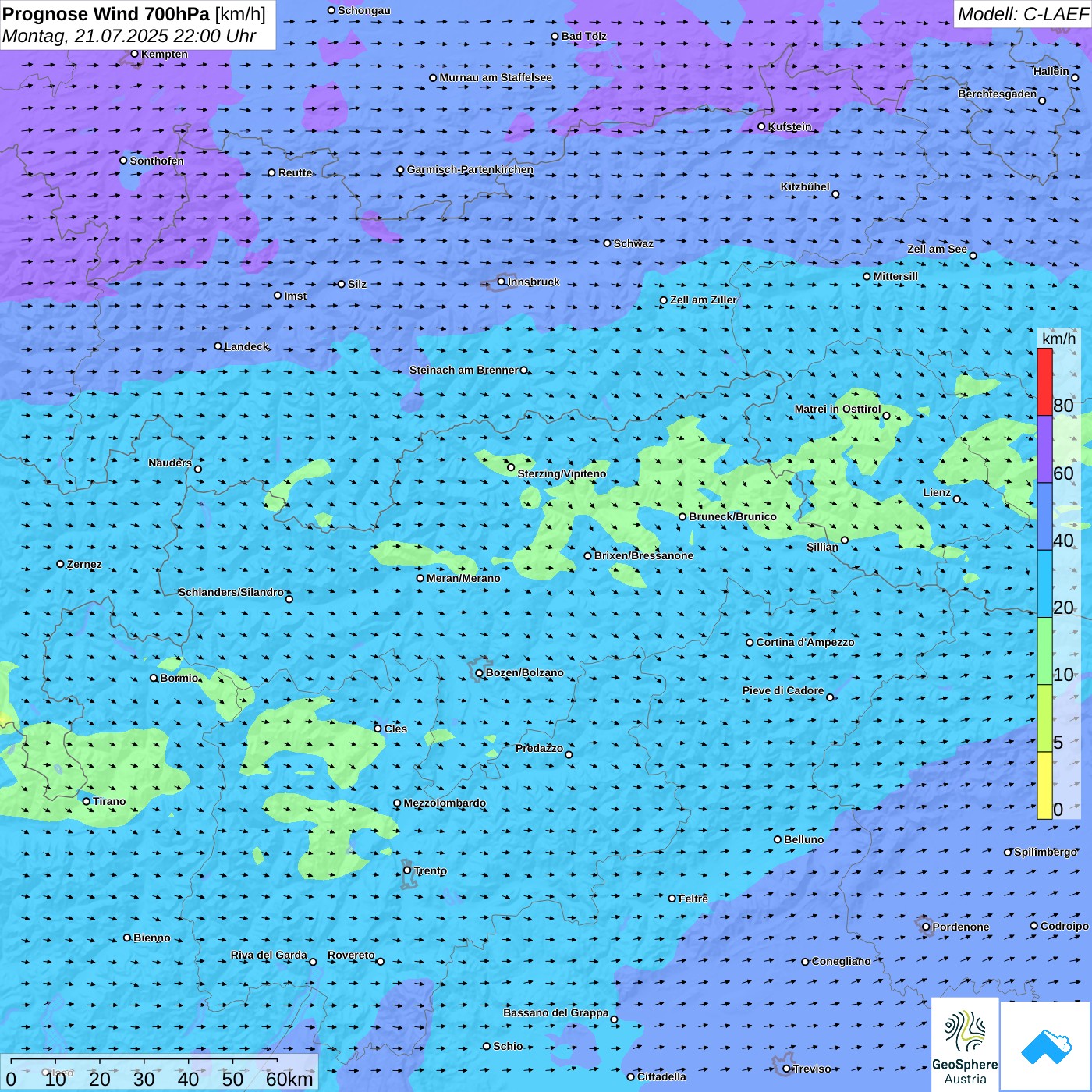Select the Bozen/Bolzano city label
Image resolution: width=1092 pixels, height=1092 pixels.
pos(524,672)
